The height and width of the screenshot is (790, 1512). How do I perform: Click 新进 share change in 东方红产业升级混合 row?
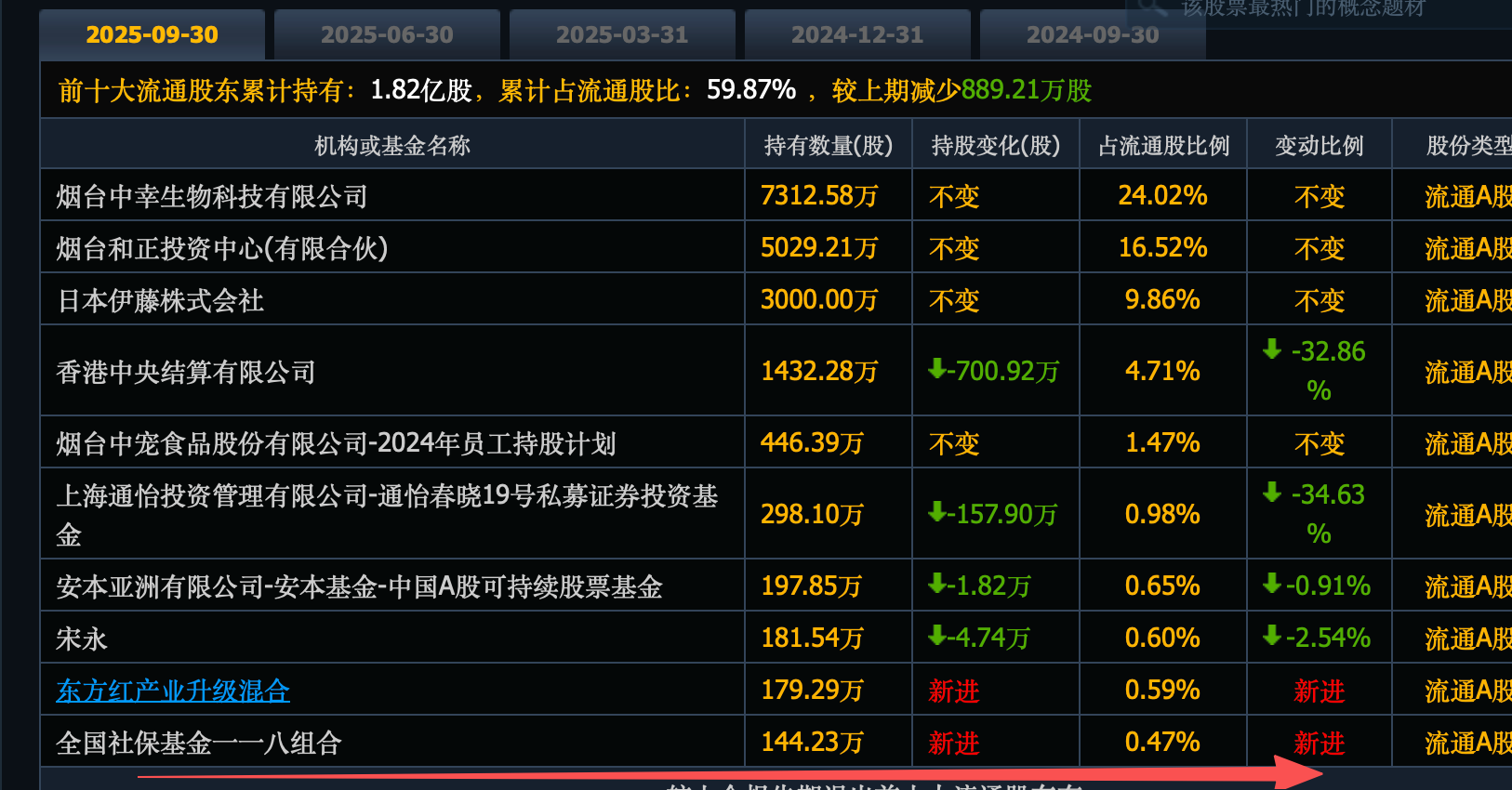(x=954, y=691)
